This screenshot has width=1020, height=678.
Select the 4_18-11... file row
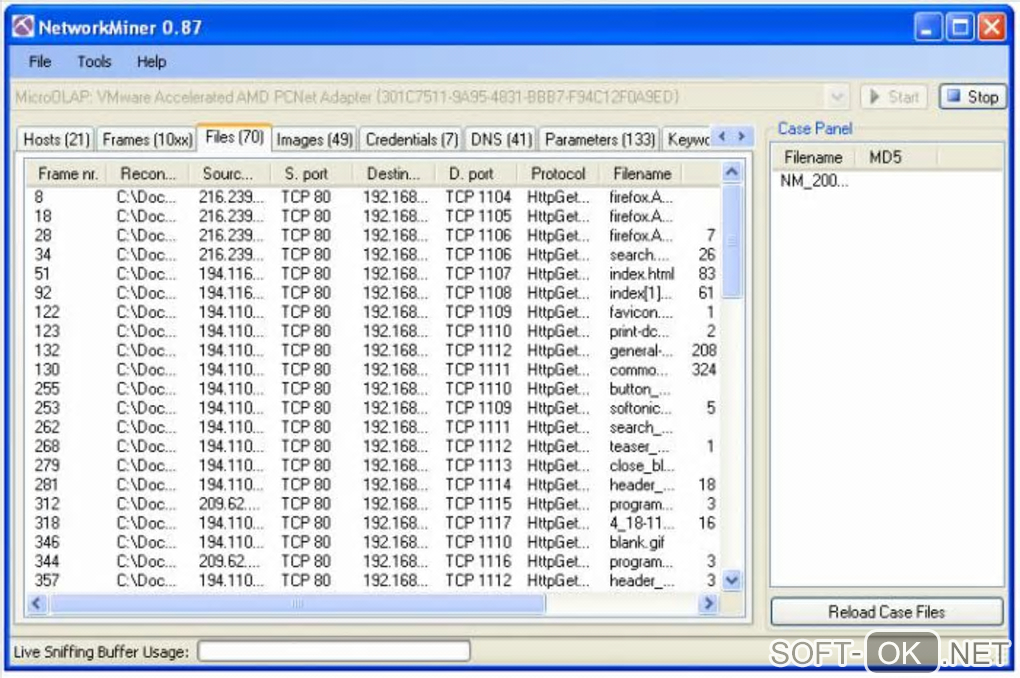click(x=374, y=523)
